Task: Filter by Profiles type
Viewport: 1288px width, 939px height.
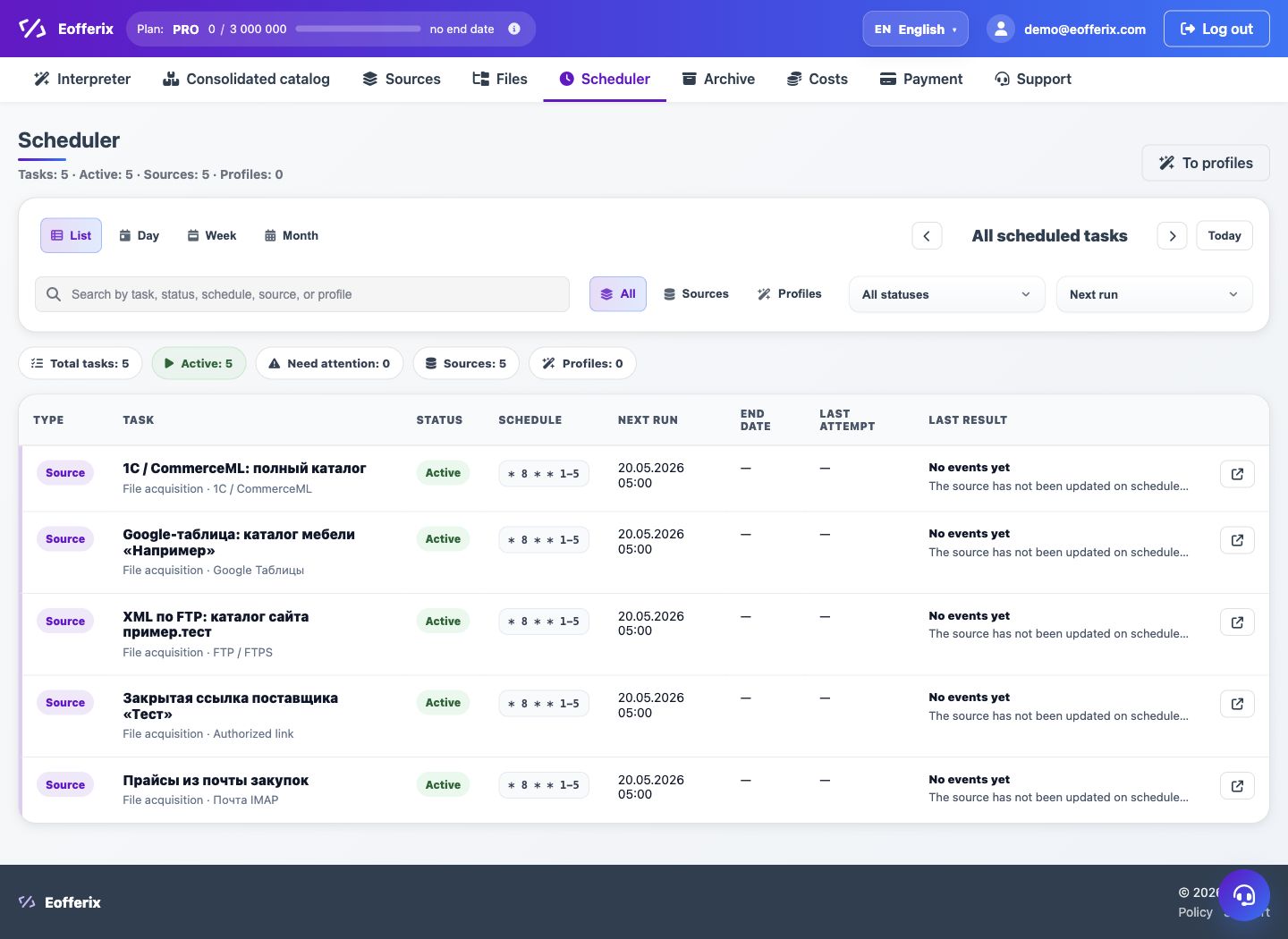Action: [x=790, y=294]
